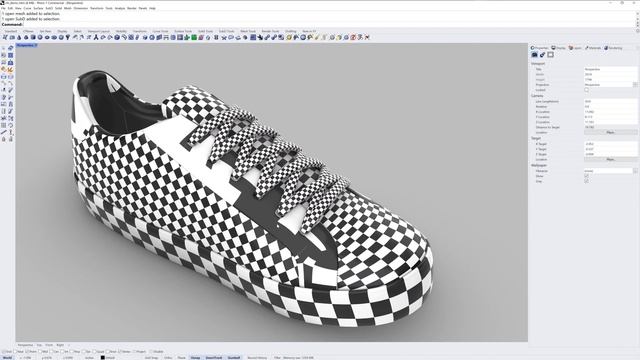
Task: Add a viewport tab with the plus icon
Action: click(x=69, y=345)
